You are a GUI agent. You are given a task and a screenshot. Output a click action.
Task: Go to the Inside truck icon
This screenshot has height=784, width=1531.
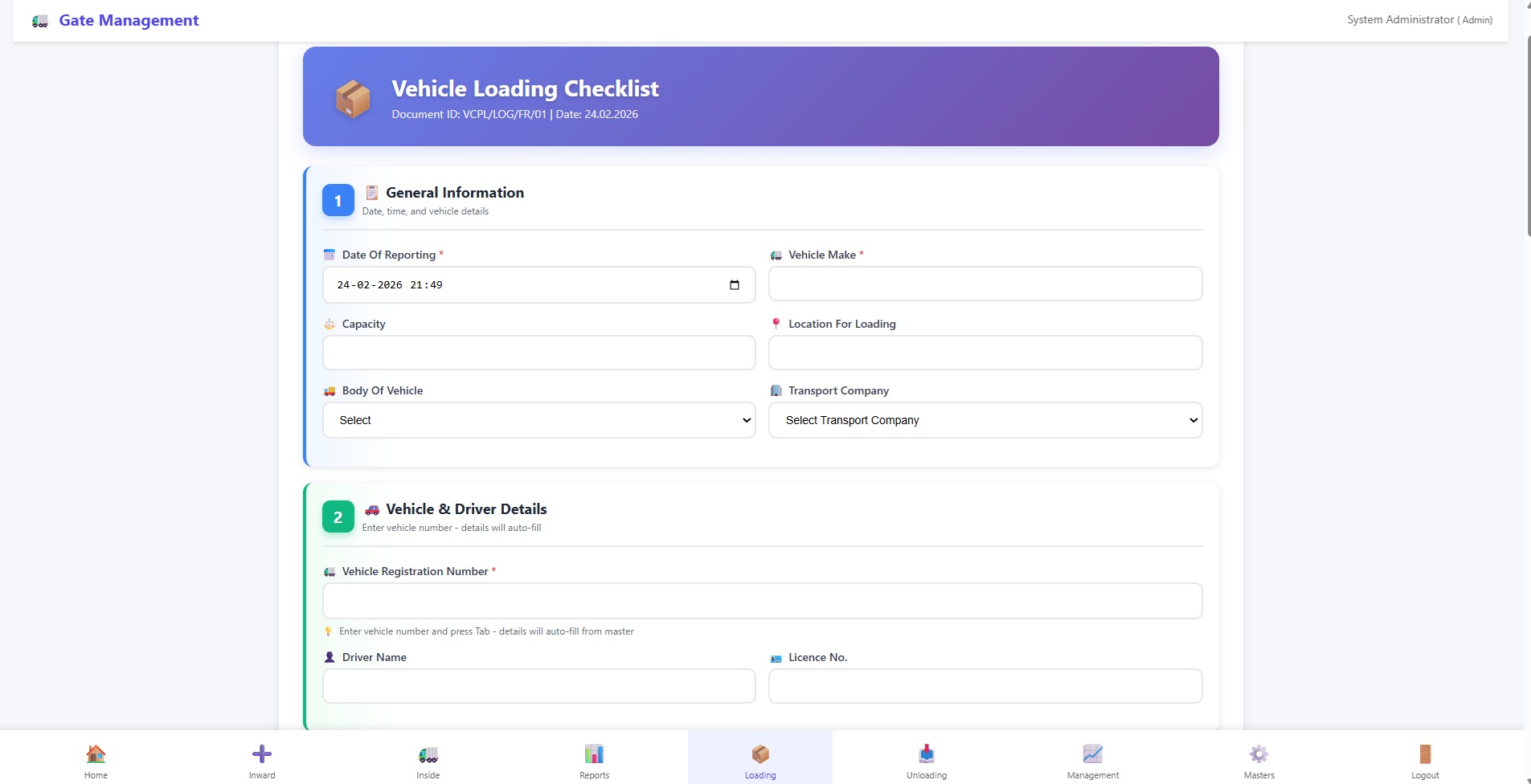(428, 754)
